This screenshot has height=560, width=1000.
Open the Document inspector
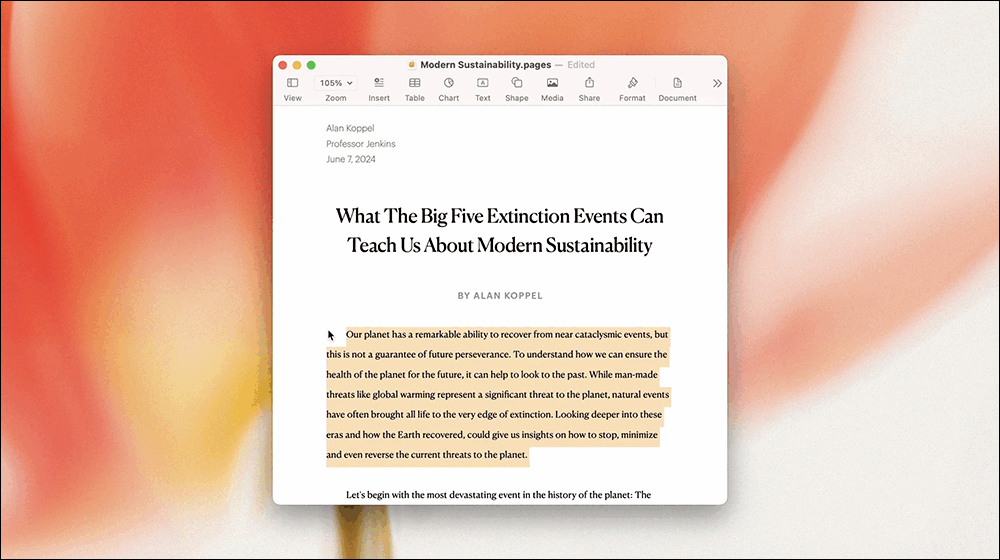pyautogui.click(x=677, y=83)
